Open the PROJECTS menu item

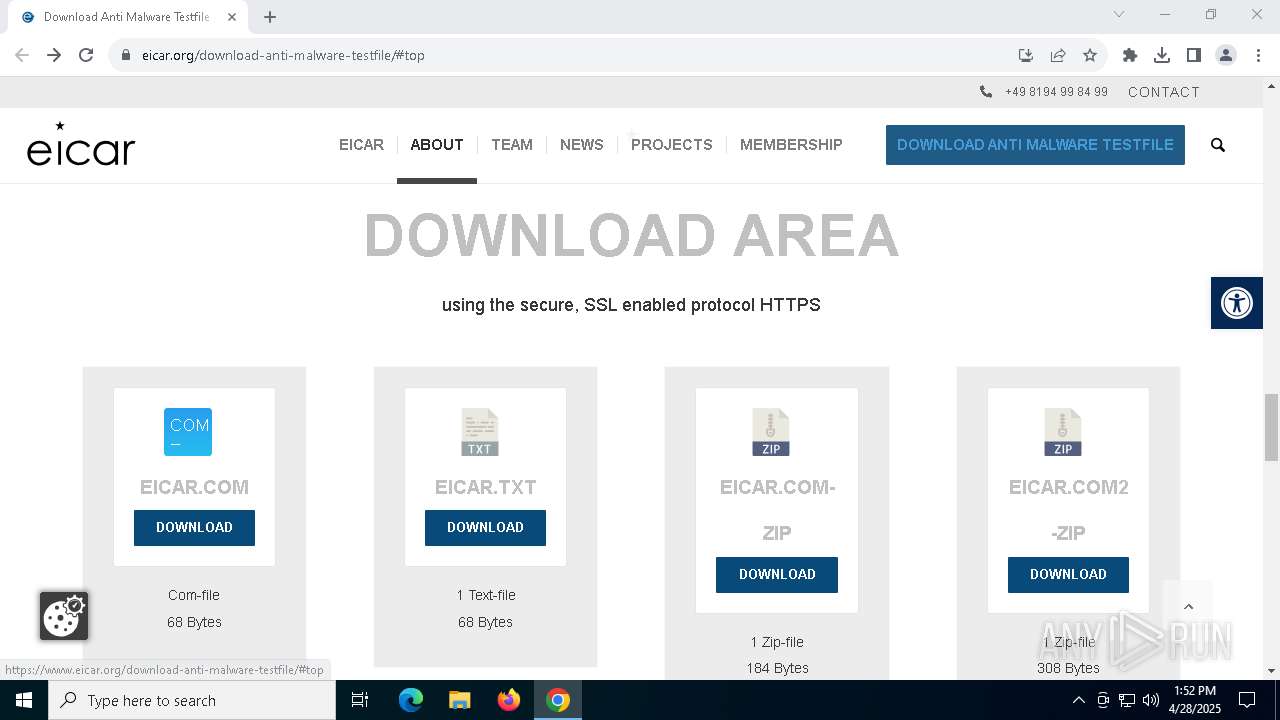[x=672, y=145]
